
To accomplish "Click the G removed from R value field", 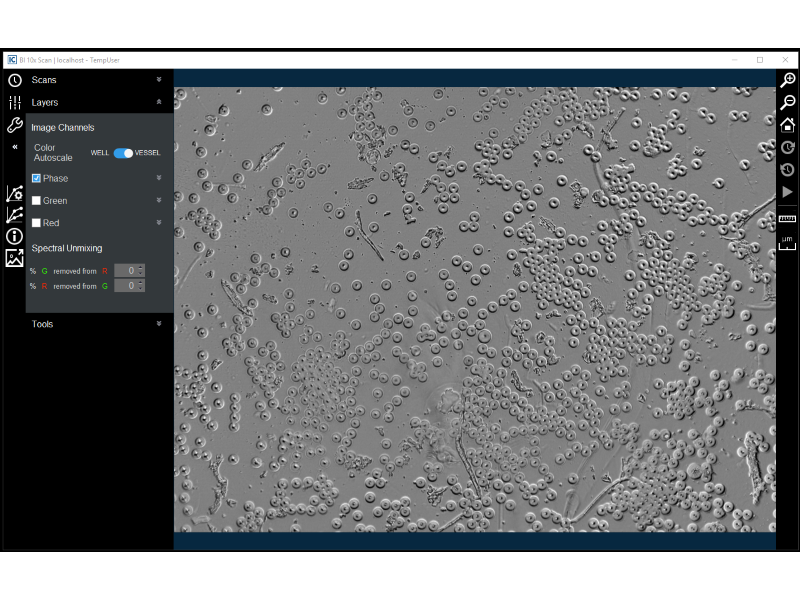I will (x=130, y=270).
